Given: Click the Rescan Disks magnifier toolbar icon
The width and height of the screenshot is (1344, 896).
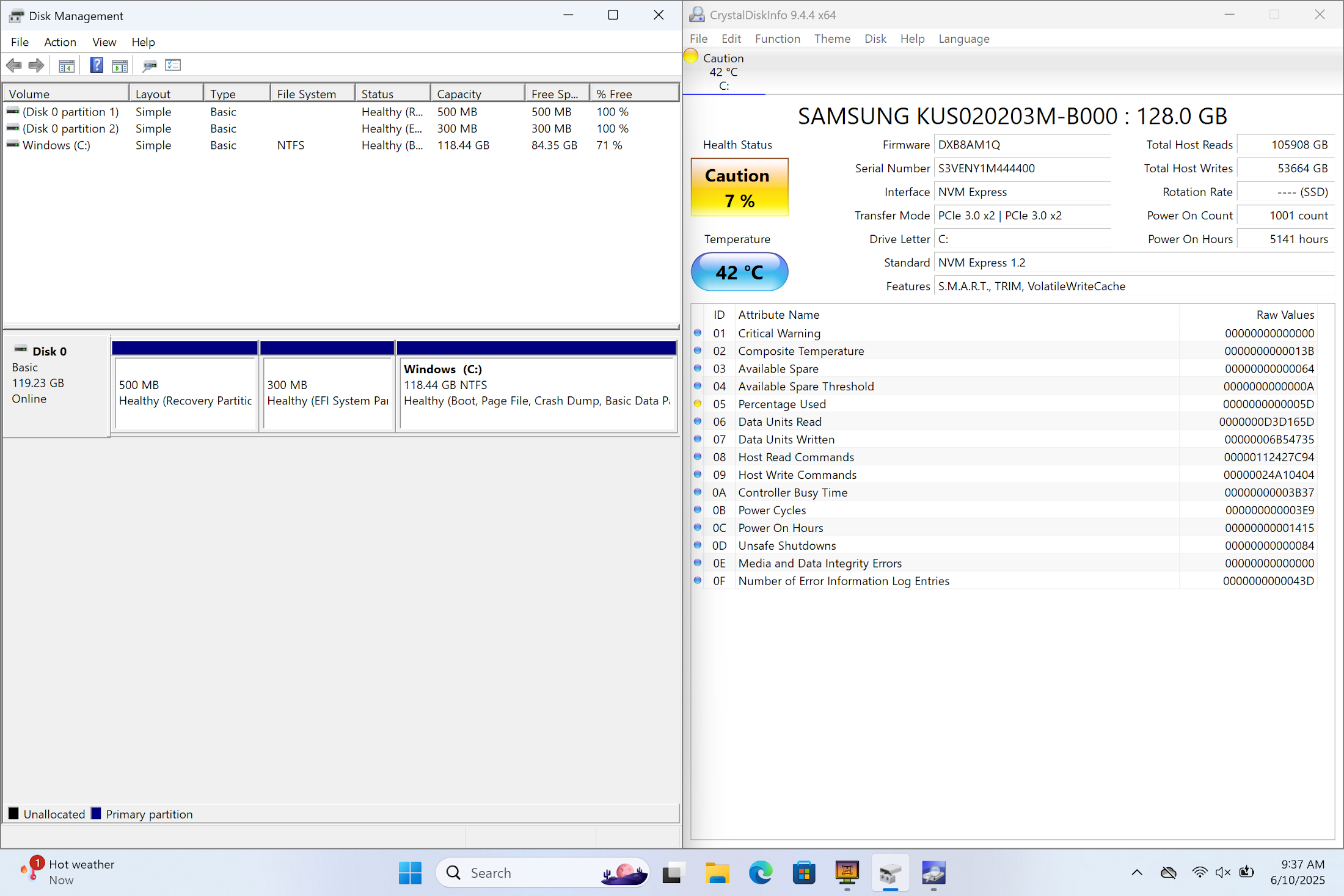Looking at the screenshot, I should (150, 65).
